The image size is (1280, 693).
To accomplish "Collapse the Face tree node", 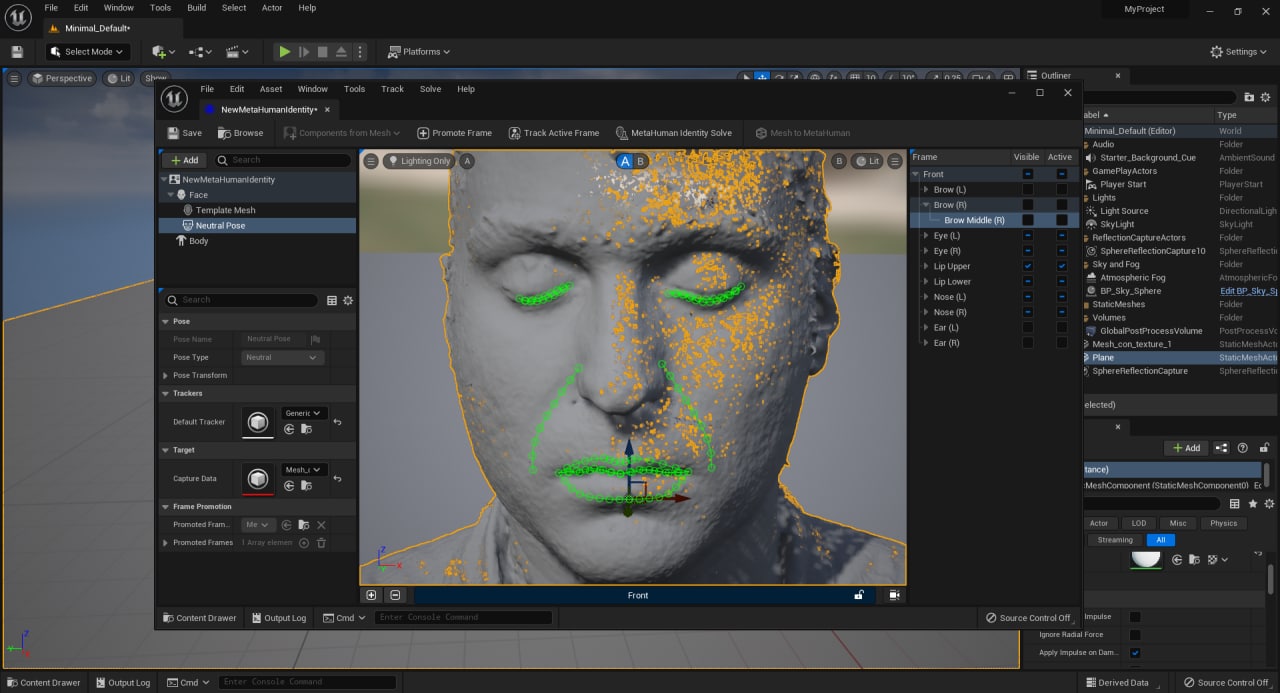I will (x=171, y=195).
